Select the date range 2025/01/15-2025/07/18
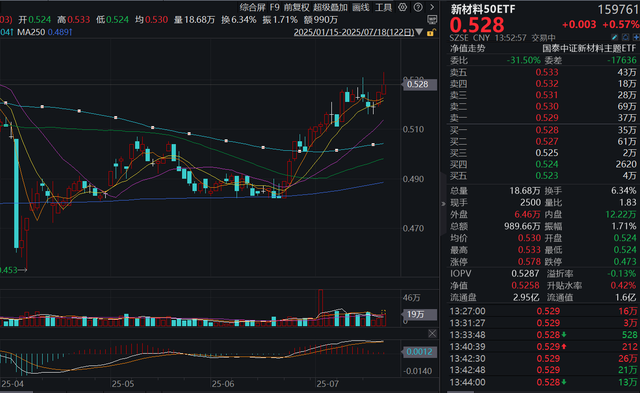The image size is (640, 393). point(354,32)
